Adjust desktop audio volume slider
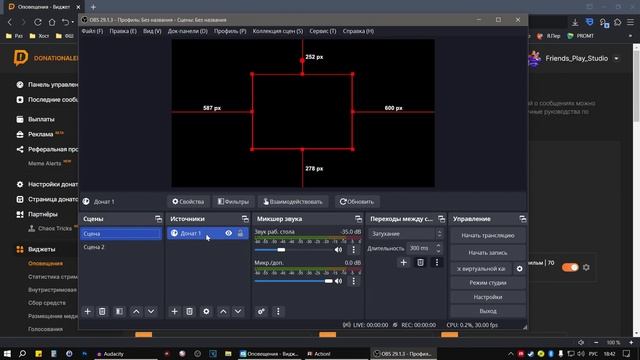The width and height of the screenshot is (640, 360). click(x=281, y=249)
